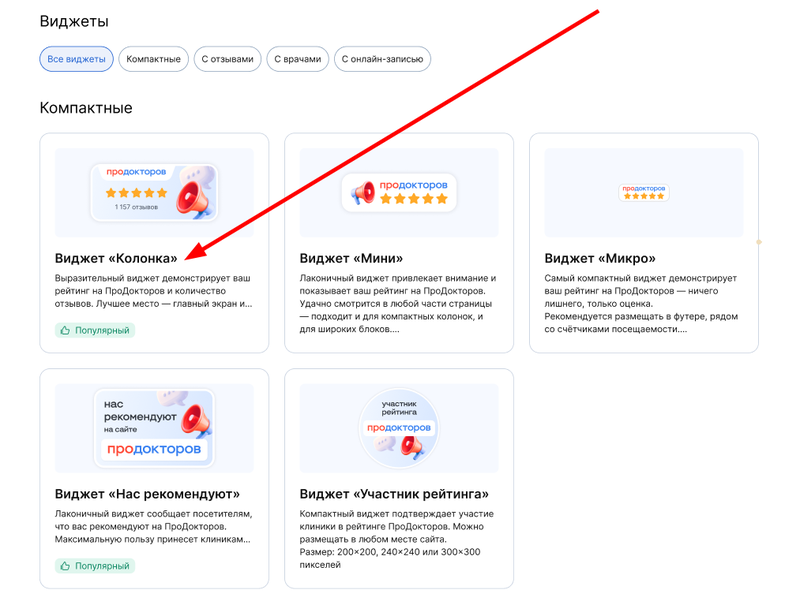
Task: Click the Виджет «Нас рекомендуют» title
Action: coord(147,494)
